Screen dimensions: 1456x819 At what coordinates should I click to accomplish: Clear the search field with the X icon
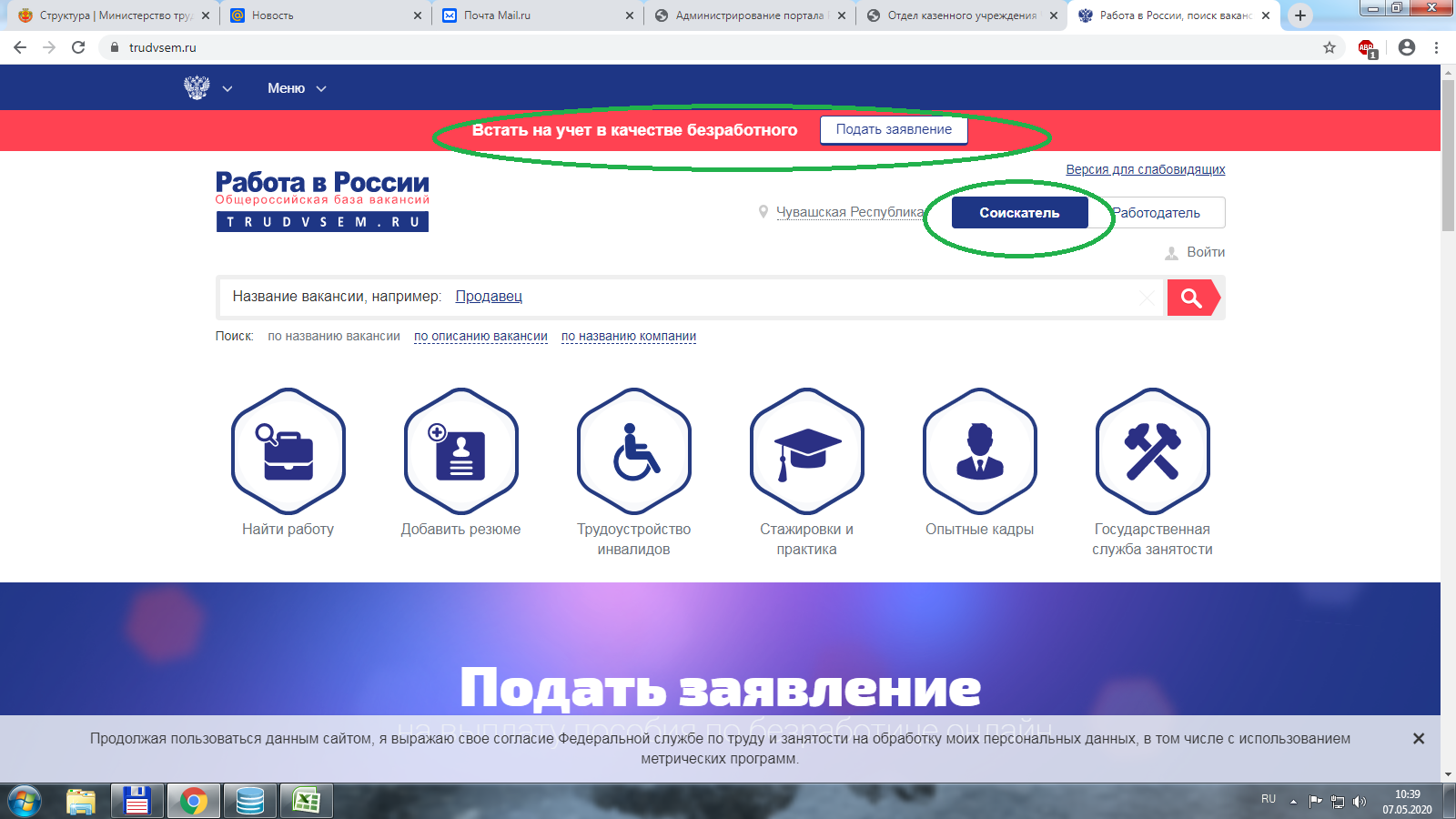1148,298
